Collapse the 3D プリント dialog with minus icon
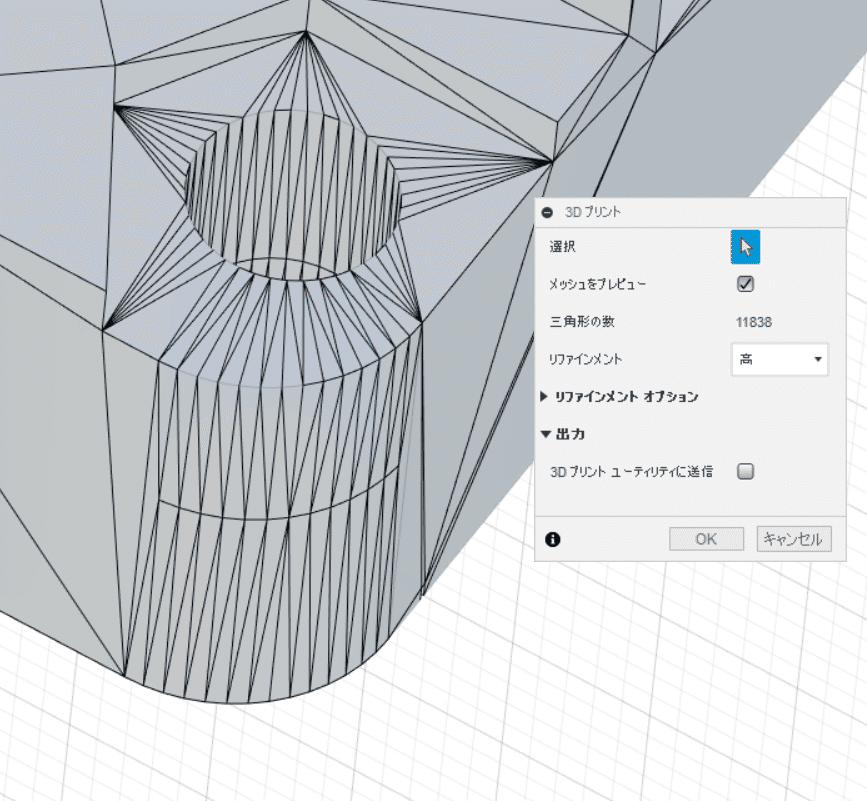This screenshot has height=801, width=867. (547, 212)
